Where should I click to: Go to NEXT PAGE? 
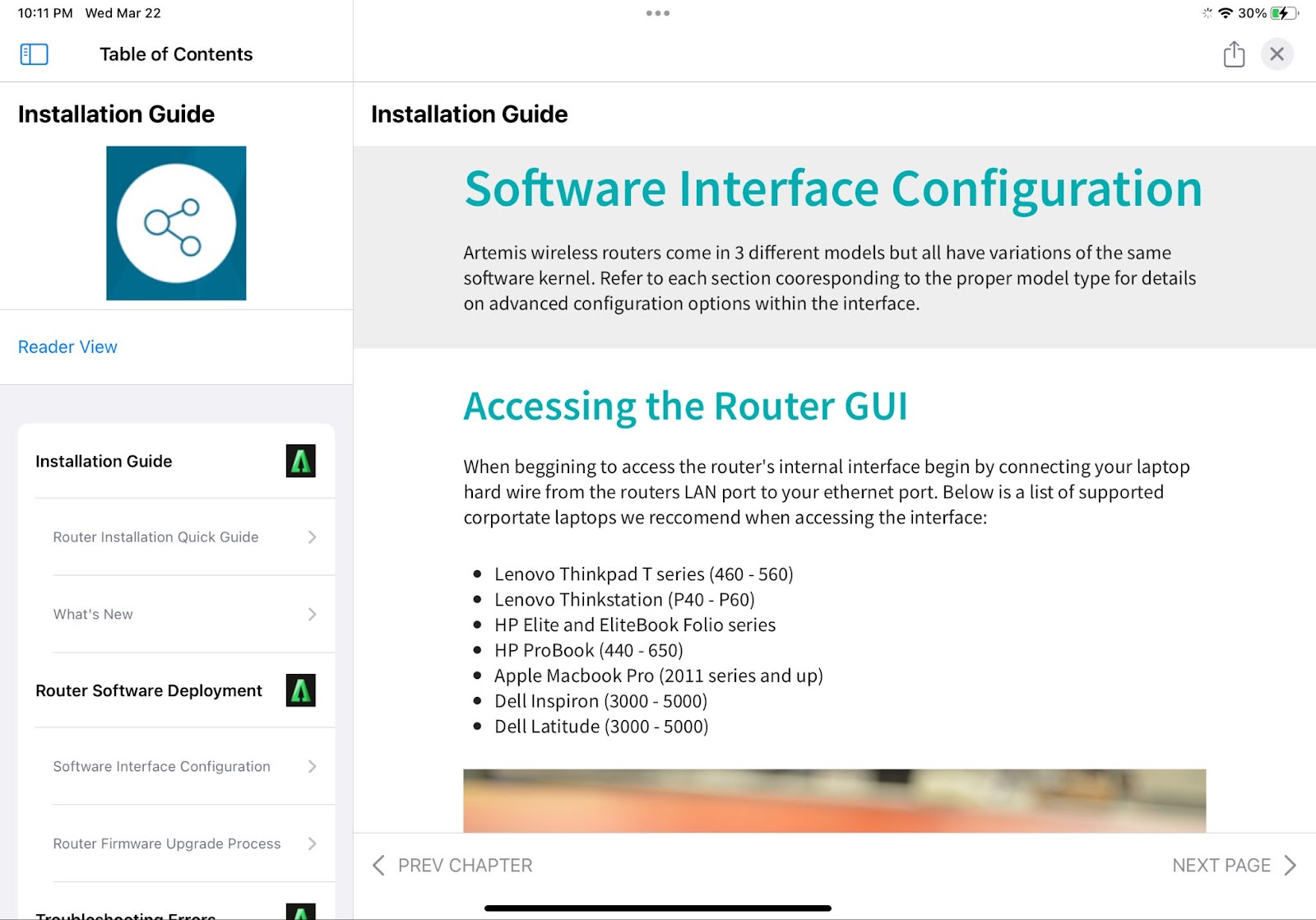1221,866
